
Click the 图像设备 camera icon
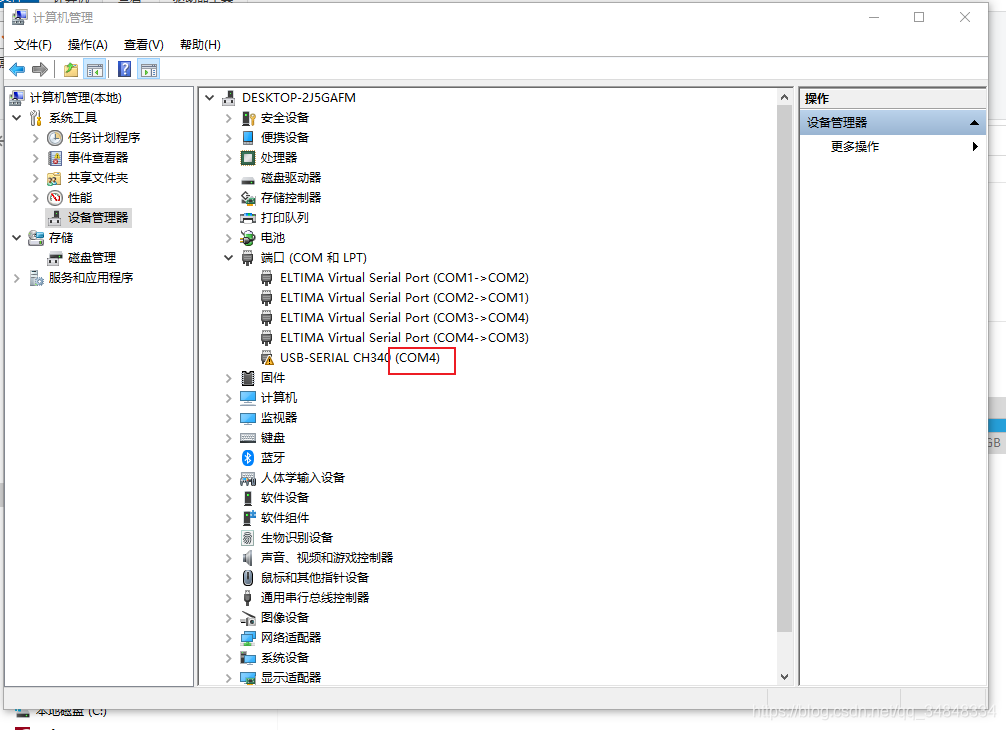[x=248, y=618]
